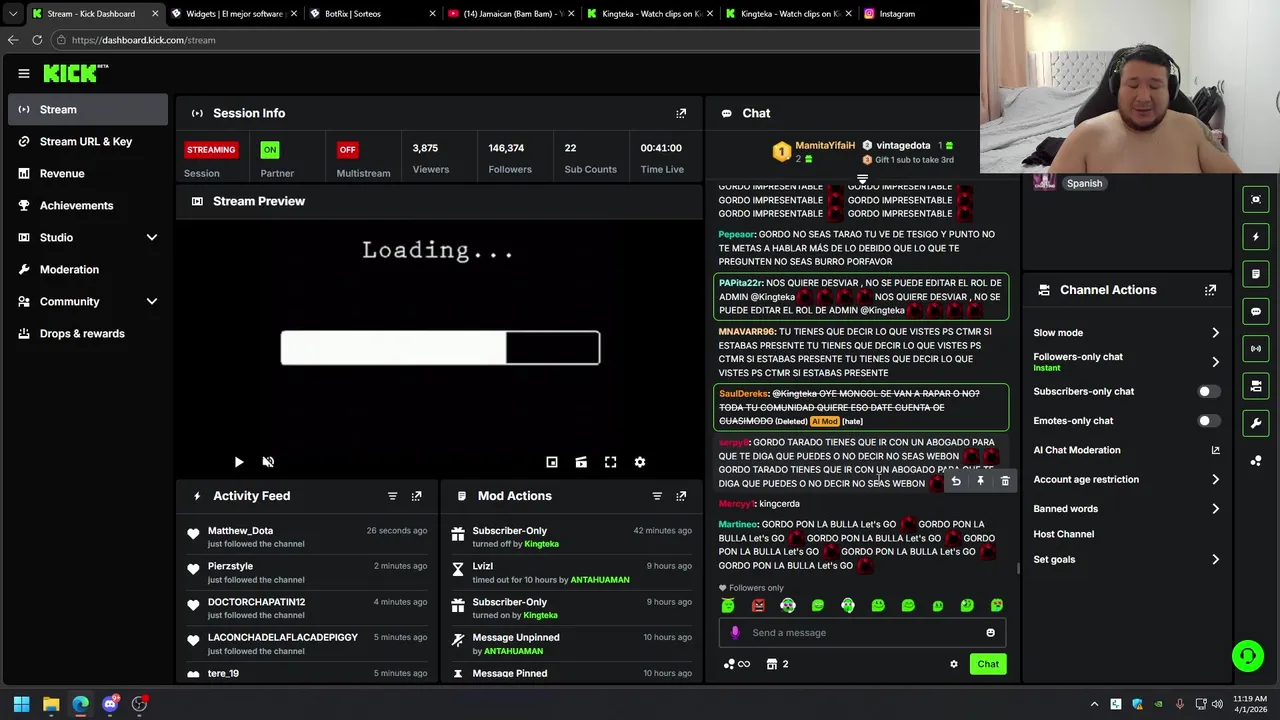Viewport: 1280px width, 720px height.
Task: Toggle the mod actions log widget in right rail
Action: tap(1256, 274)
